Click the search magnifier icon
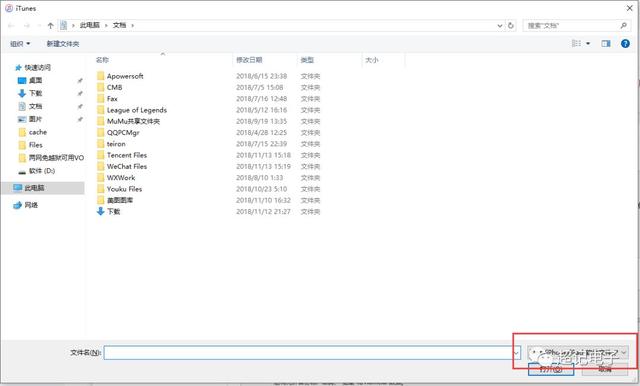 click(624, 25)
